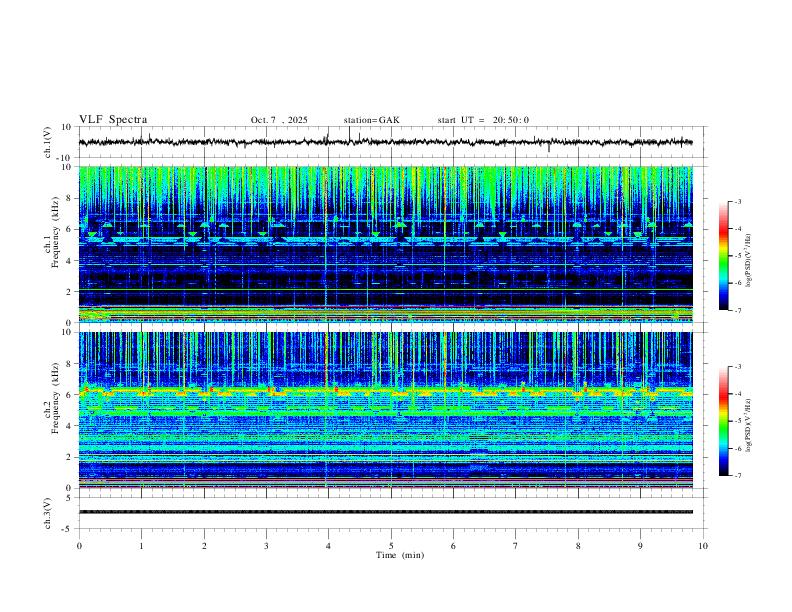
Task: Click the ch.2 colorbar "log(PSD)(V²/Hz)" label
Action: [749, 425]
